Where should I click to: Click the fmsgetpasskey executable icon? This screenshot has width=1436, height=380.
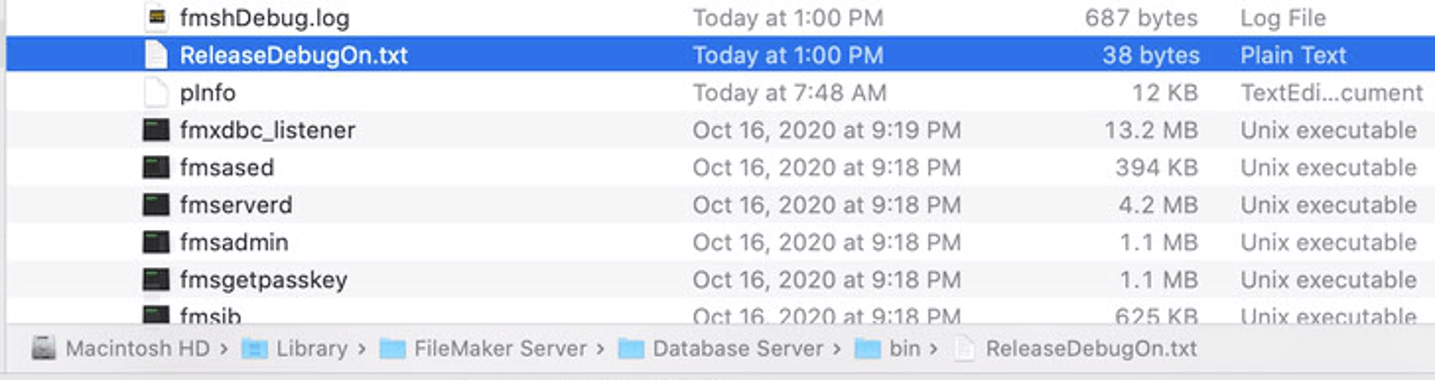[x=155, y=280]
